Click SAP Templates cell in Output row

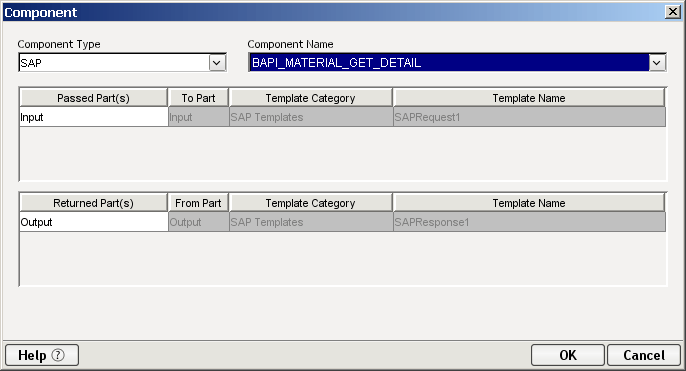click(311, 222)
